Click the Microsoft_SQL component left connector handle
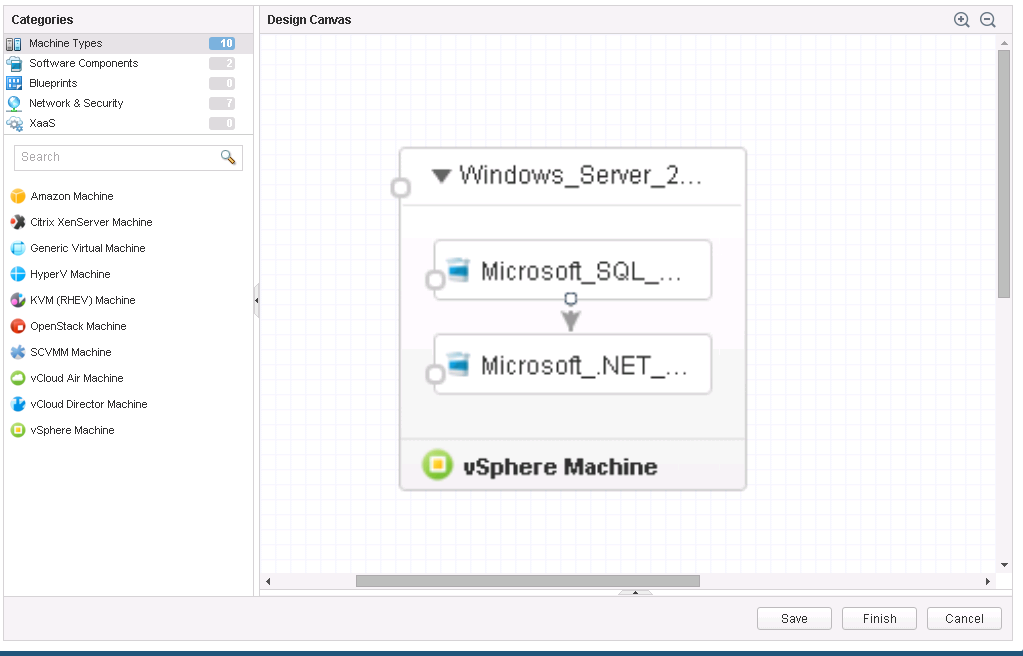 [x=435, y=280]
